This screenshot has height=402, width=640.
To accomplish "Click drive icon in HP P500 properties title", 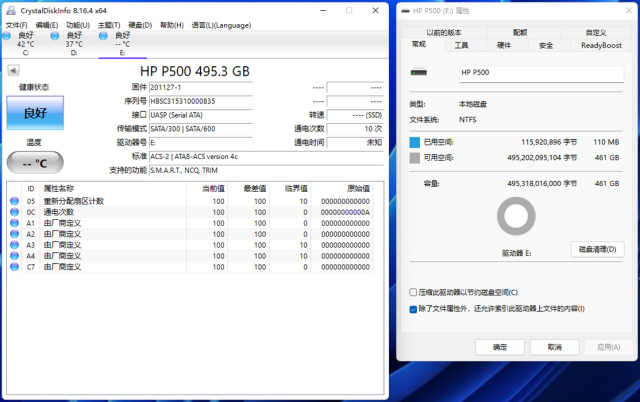I will pyautogui.click(x=405, y=11).
